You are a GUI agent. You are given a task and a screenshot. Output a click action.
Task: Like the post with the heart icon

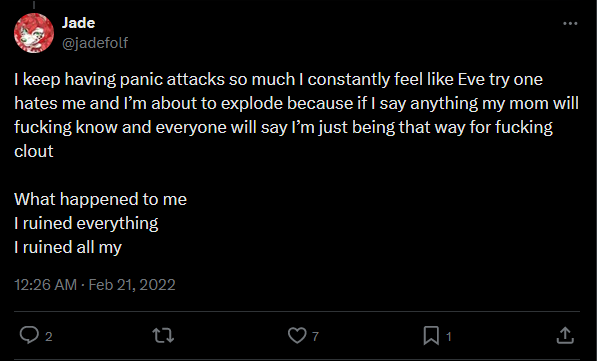(x=297, y=335)
